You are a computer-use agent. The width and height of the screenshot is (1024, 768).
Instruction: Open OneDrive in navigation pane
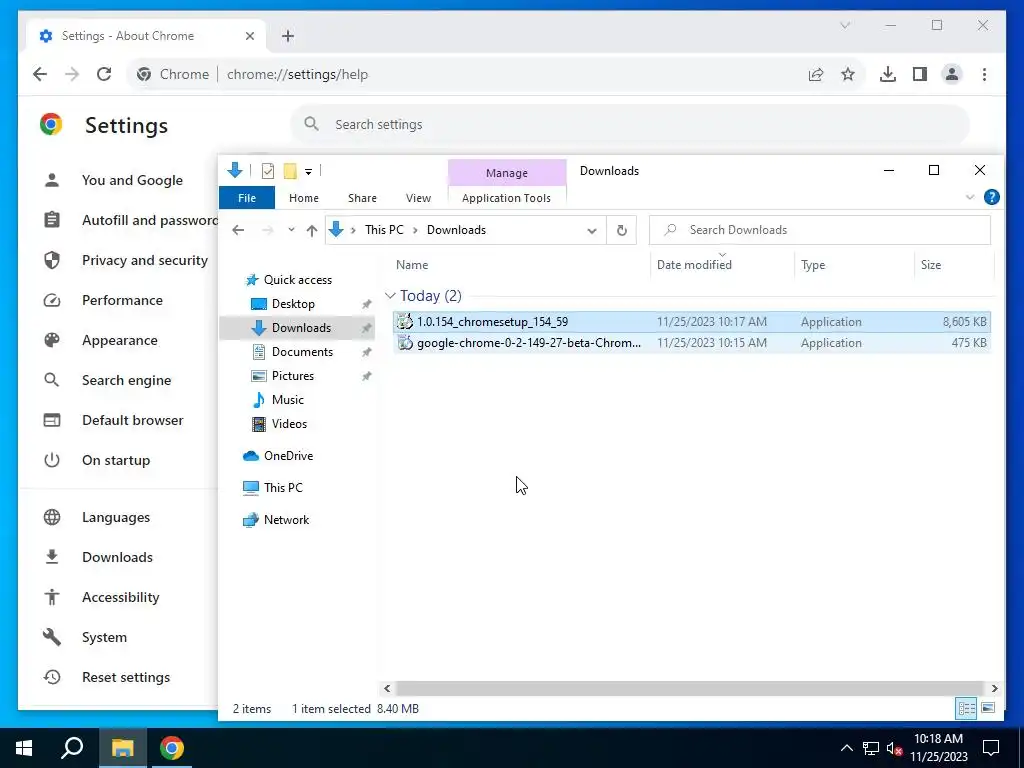[288, 456]
